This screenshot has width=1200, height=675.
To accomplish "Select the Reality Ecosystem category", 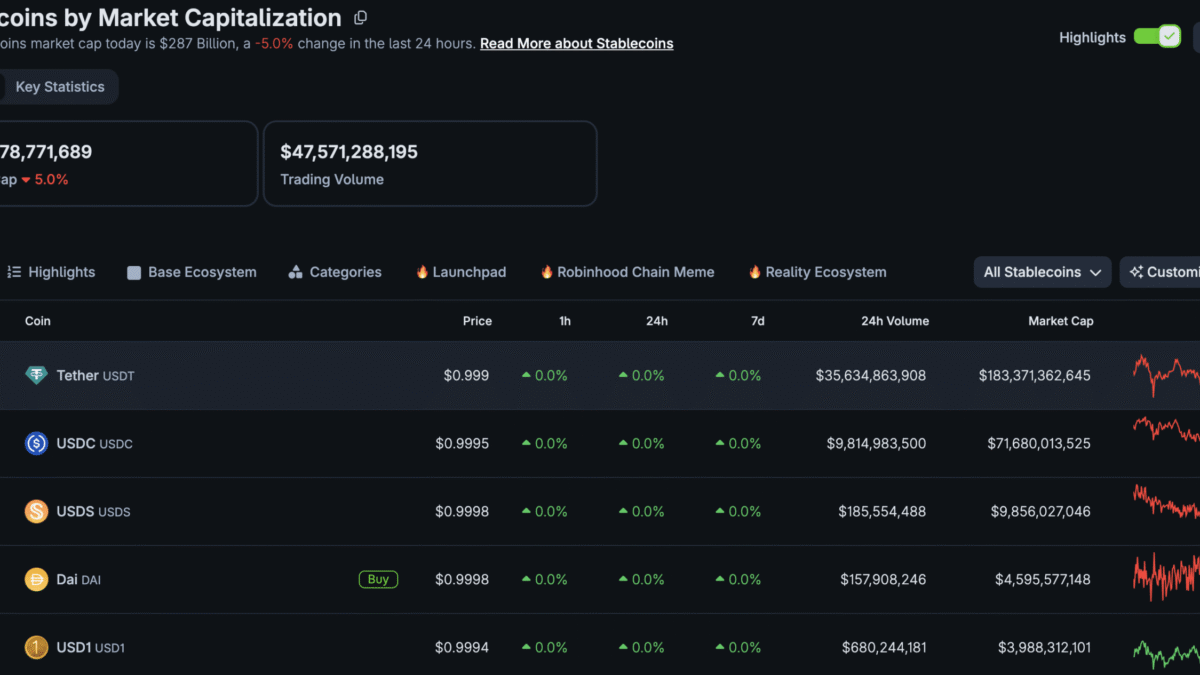I will [817, 272].
